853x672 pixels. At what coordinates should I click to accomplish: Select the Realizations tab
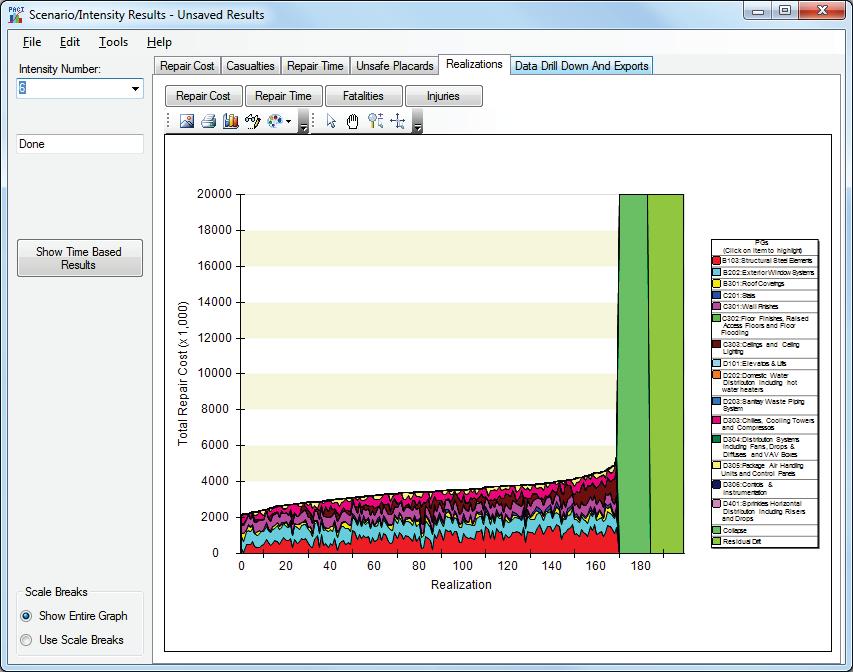point(474,64)
